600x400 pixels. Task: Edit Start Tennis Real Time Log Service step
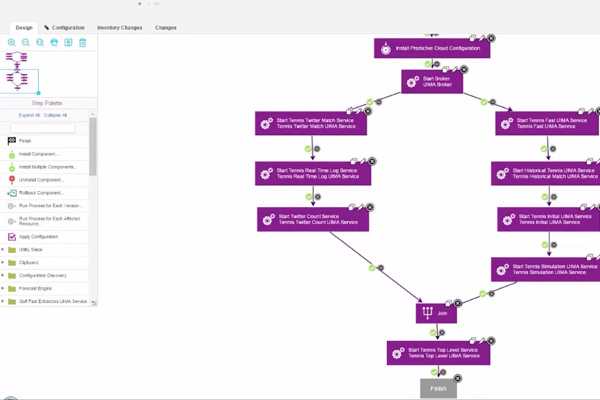[x=363, y=161]
